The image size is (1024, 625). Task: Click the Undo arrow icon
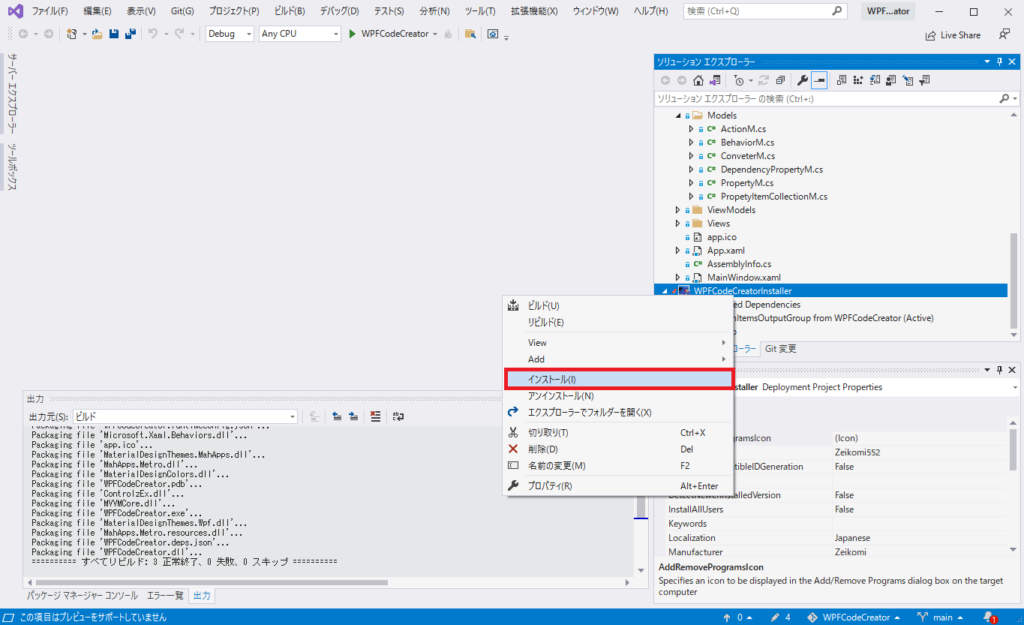pyautogui.click(x=153, y=34)
